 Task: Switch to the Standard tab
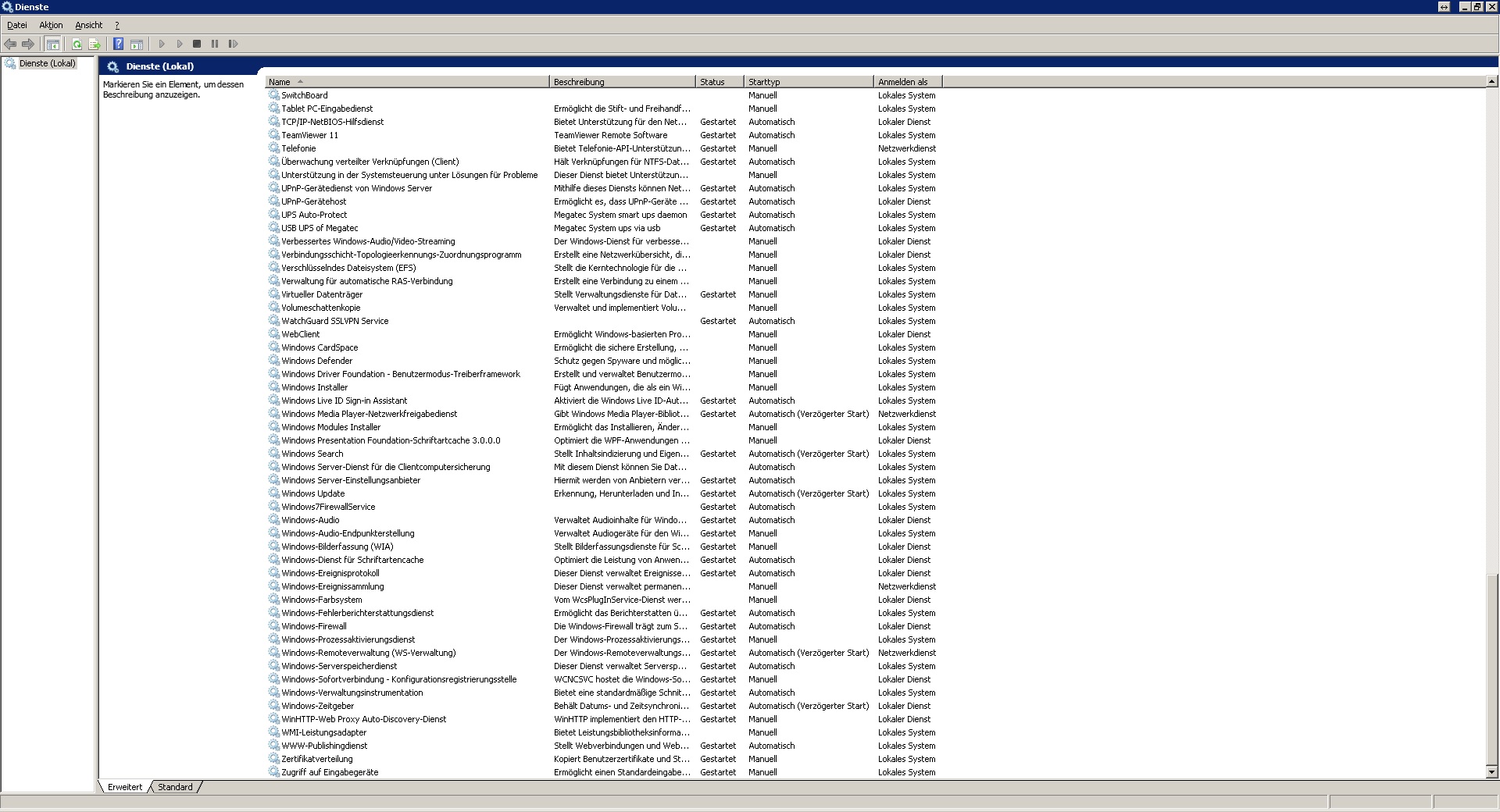tap(175, 787)
